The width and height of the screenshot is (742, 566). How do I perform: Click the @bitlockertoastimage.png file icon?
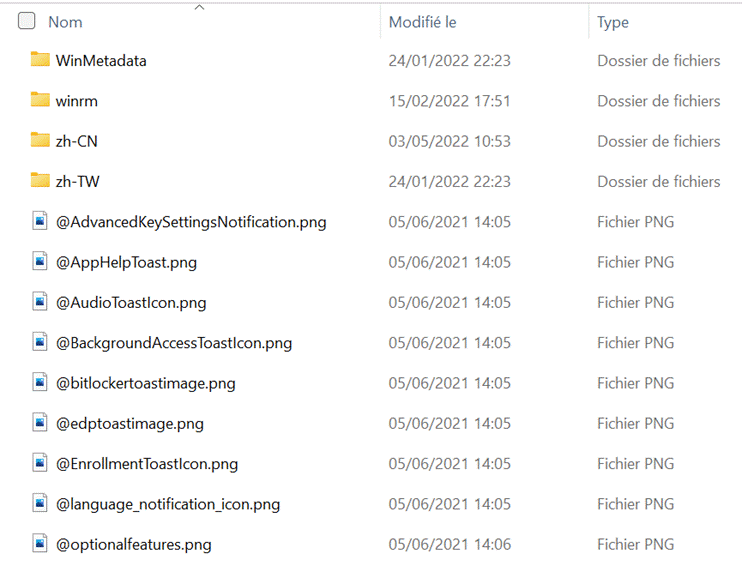click(40, 382)
